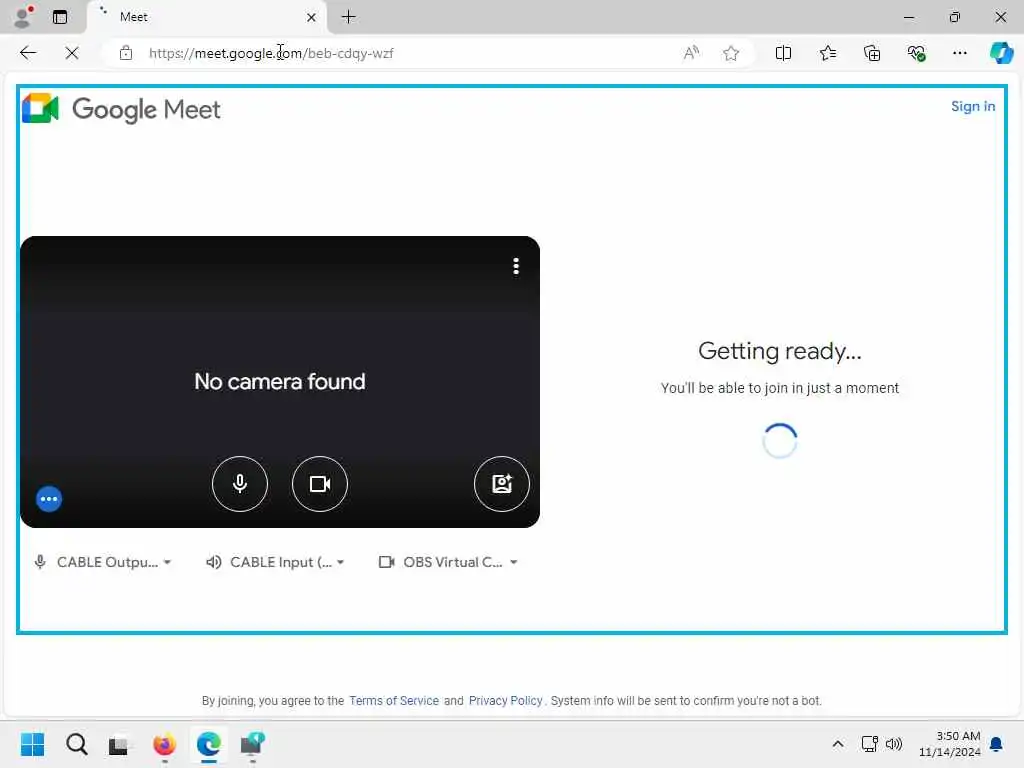1024x768 pixels.
Task: Open Task View on taskbar
Action: [x=118, y=744]
